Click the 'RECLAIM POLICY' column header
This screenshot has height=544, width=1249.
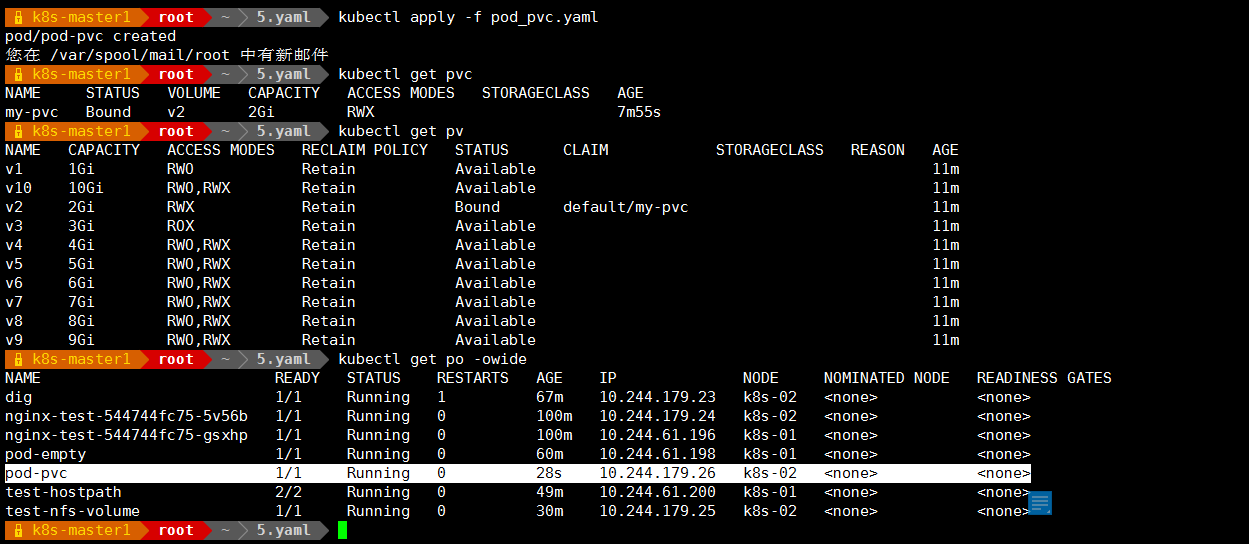(365, 150)
